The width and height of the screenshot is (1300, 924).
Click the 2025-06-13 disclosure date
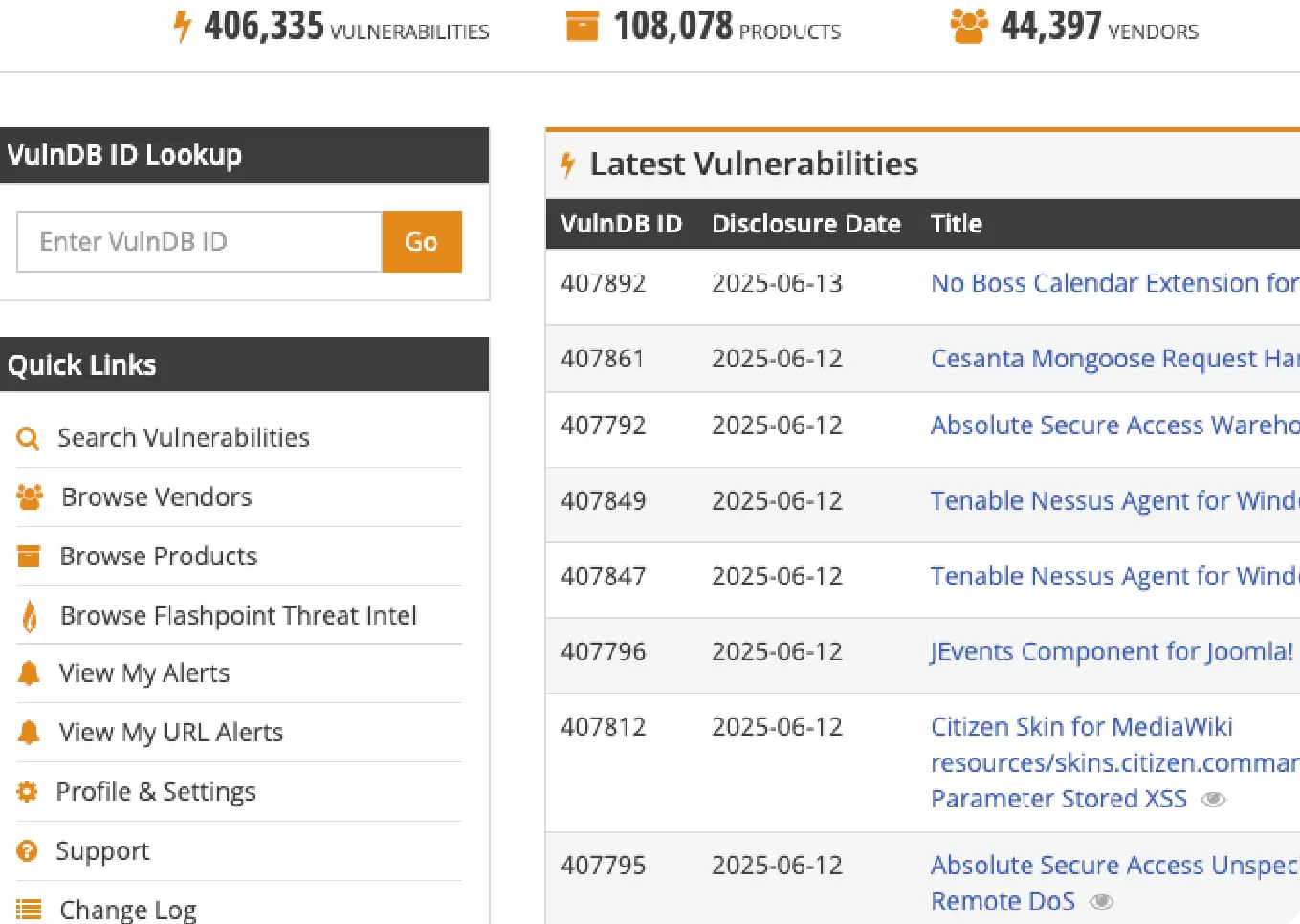tap(777, 283)
